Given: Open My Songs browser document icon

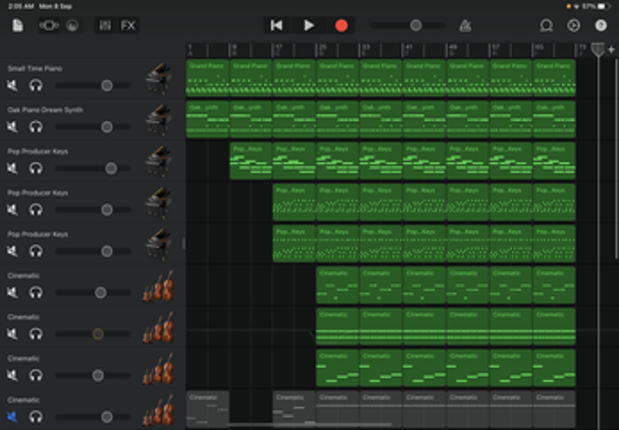Looking at the screenshot, I should [18, 25].
